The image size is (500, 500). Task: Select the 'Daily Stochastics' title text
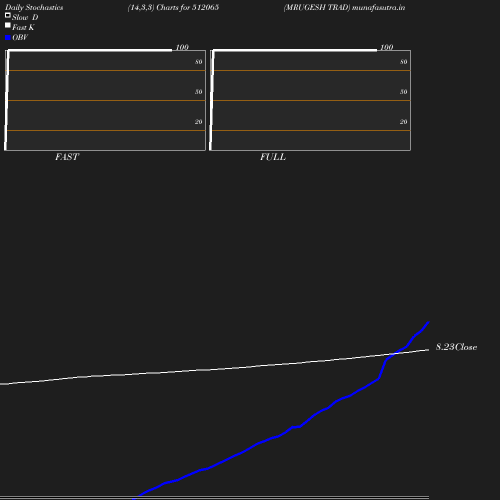pyautogui.click(x=34, y=8)
